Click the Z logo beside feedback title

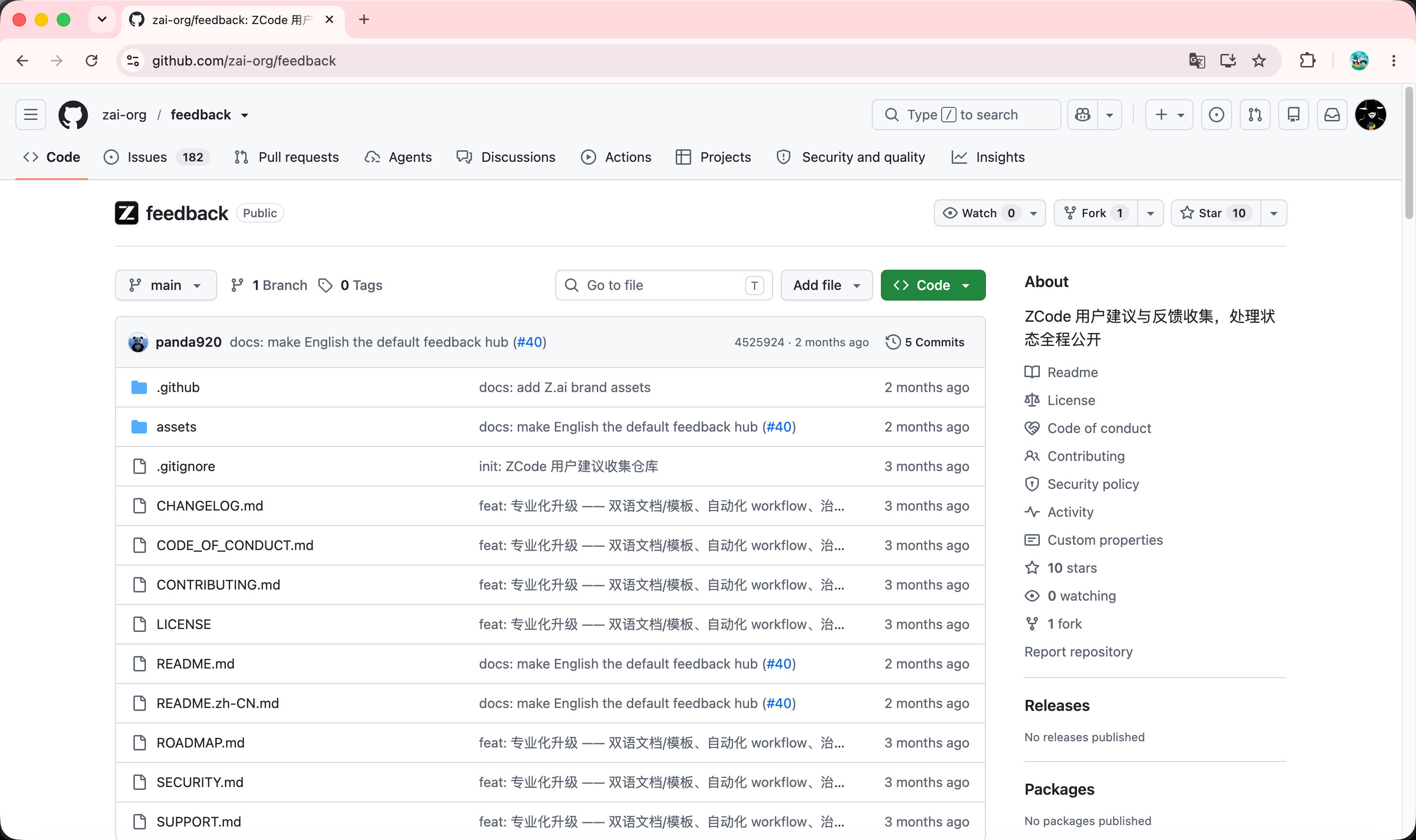pos(126,213)
